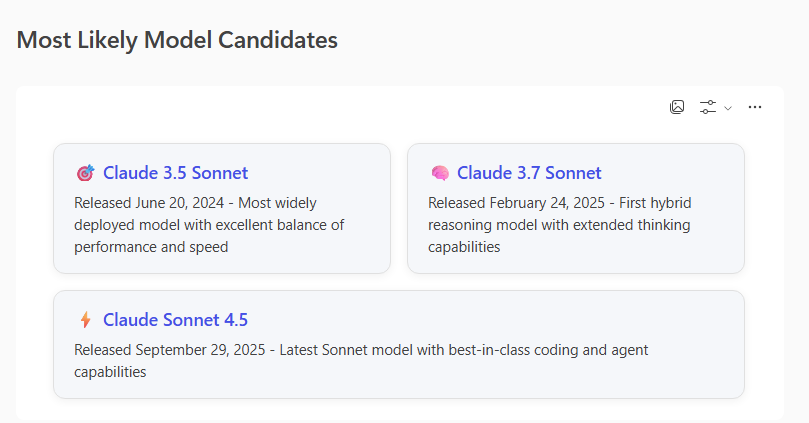Open the sliders adjustment settings icon
The width and height of the screenshot is (809, 423).
pyautogui.click(x=708, y=107)
